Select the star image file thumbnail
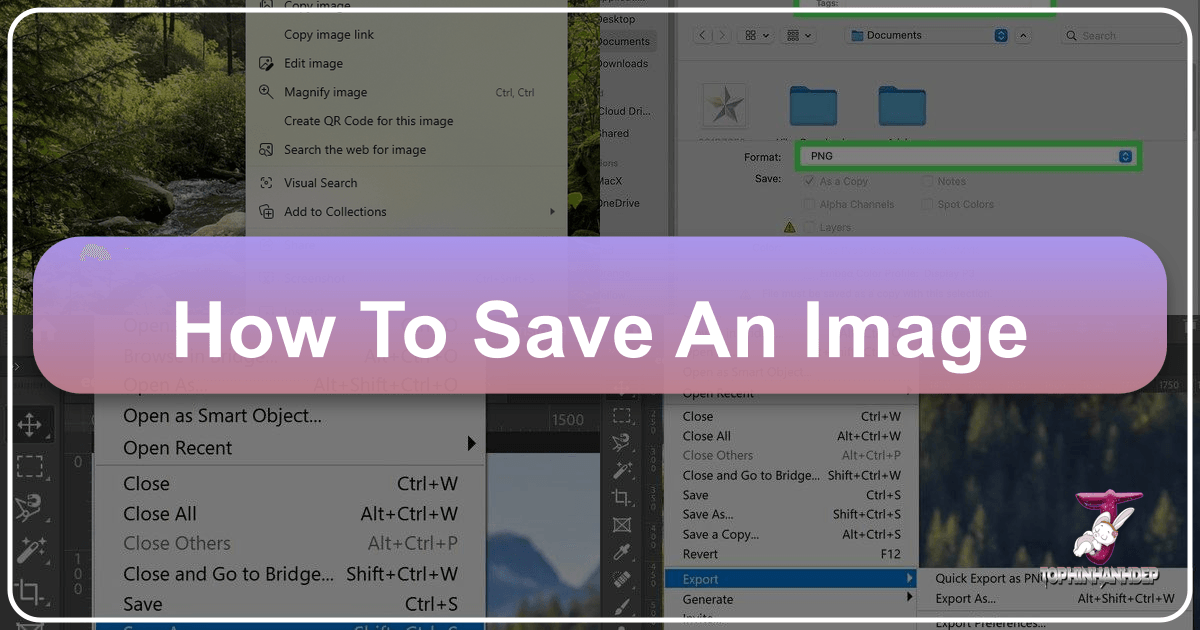Screen dimensions: 1200x630 [x=722, y=106]
